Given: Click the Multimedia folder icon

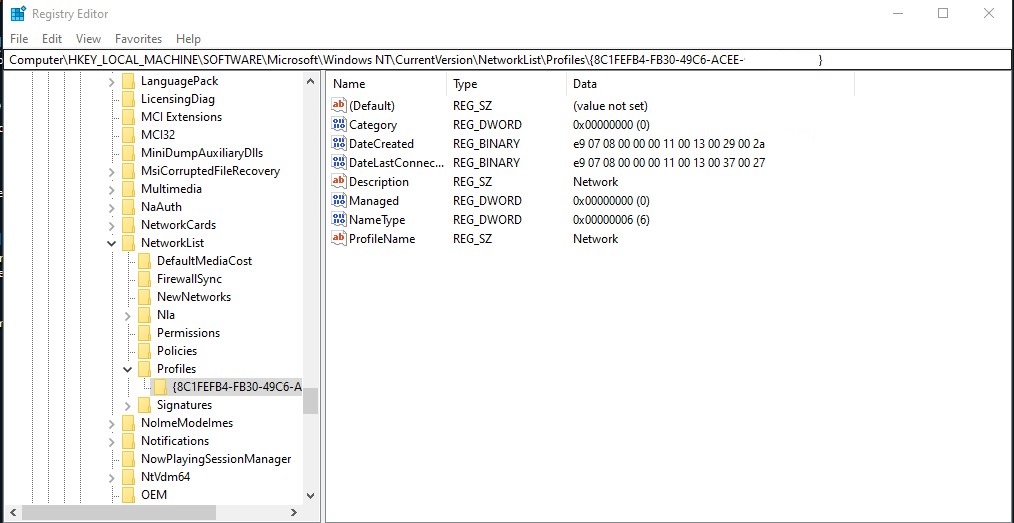Looking at the screenshot, I should point(128,189).
